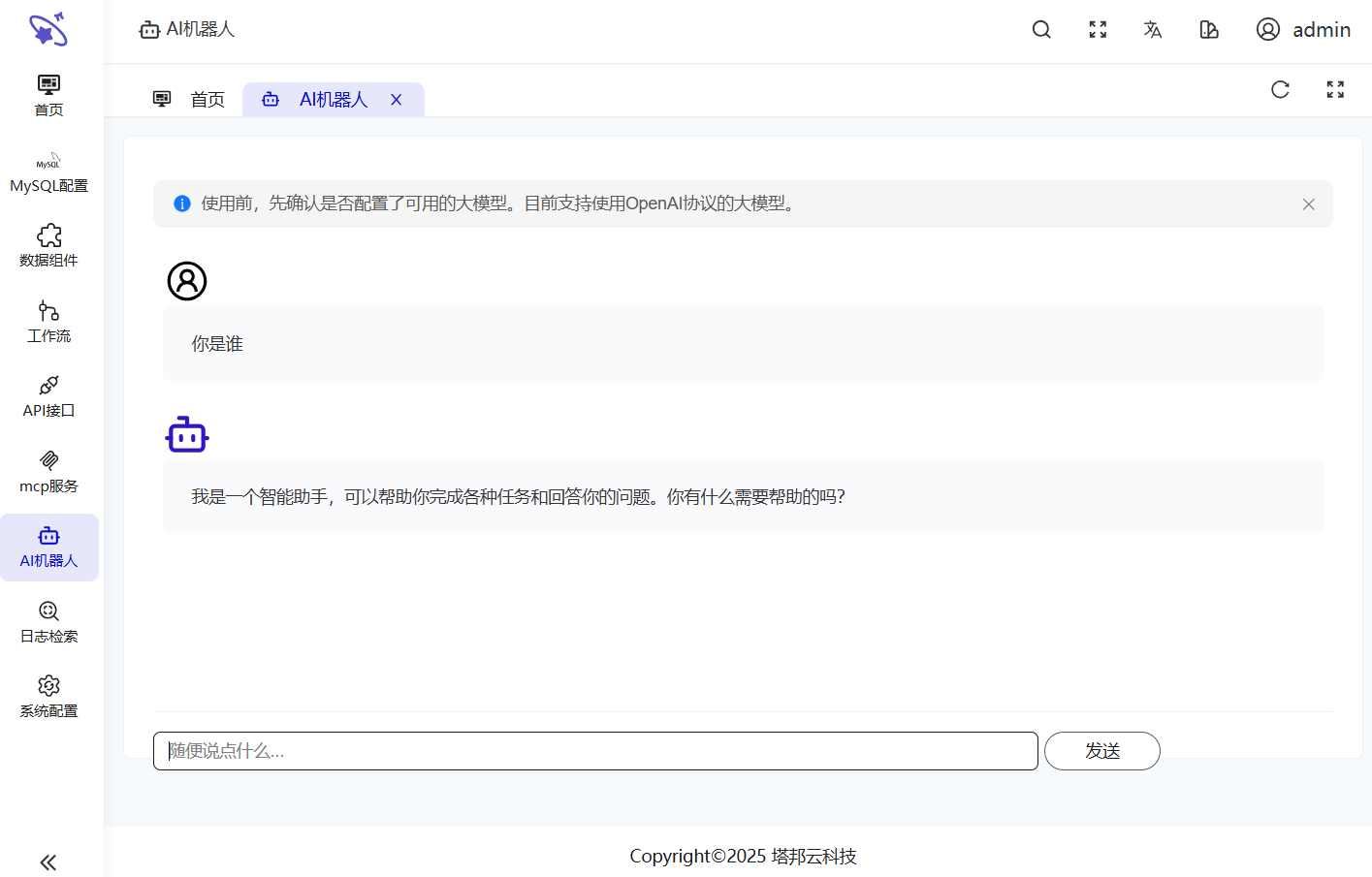1372x877 pixels.
Task: Open 日志检索 log search
Action: click(48, 623)
